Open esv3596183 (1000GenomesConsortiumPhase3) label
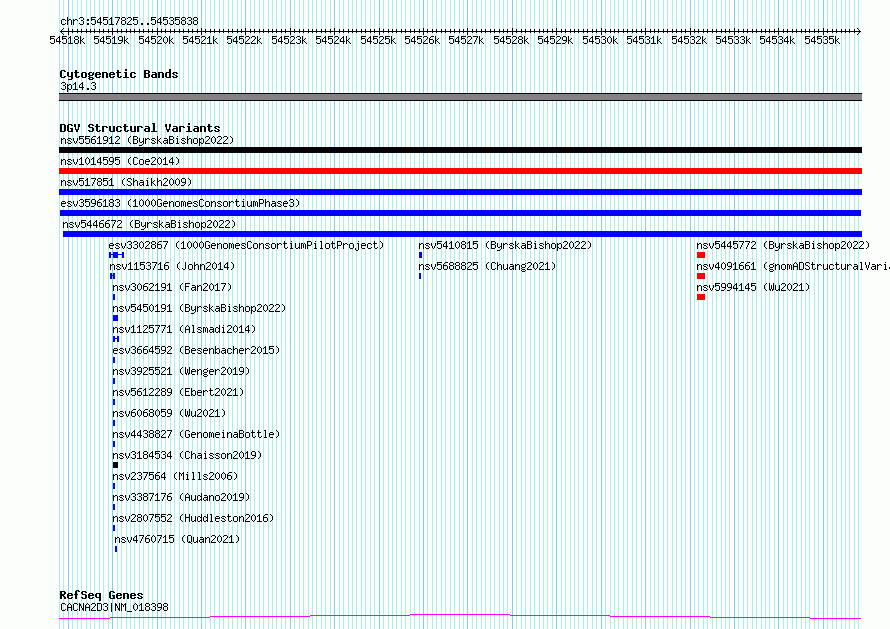The width and height of the screenshot is (890, 629). 180,203
